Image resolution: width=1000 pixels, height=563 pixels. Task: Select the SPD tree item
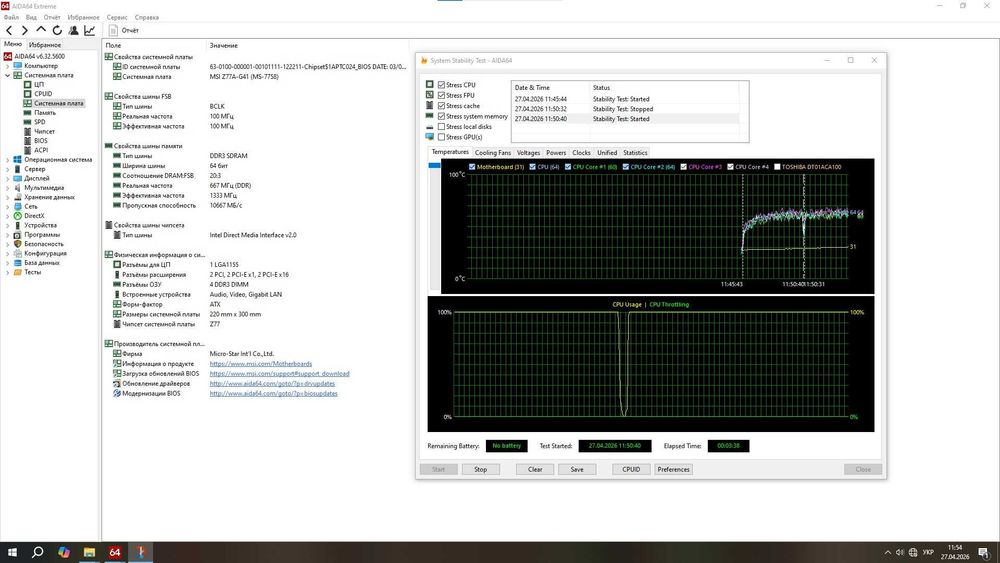40,122
